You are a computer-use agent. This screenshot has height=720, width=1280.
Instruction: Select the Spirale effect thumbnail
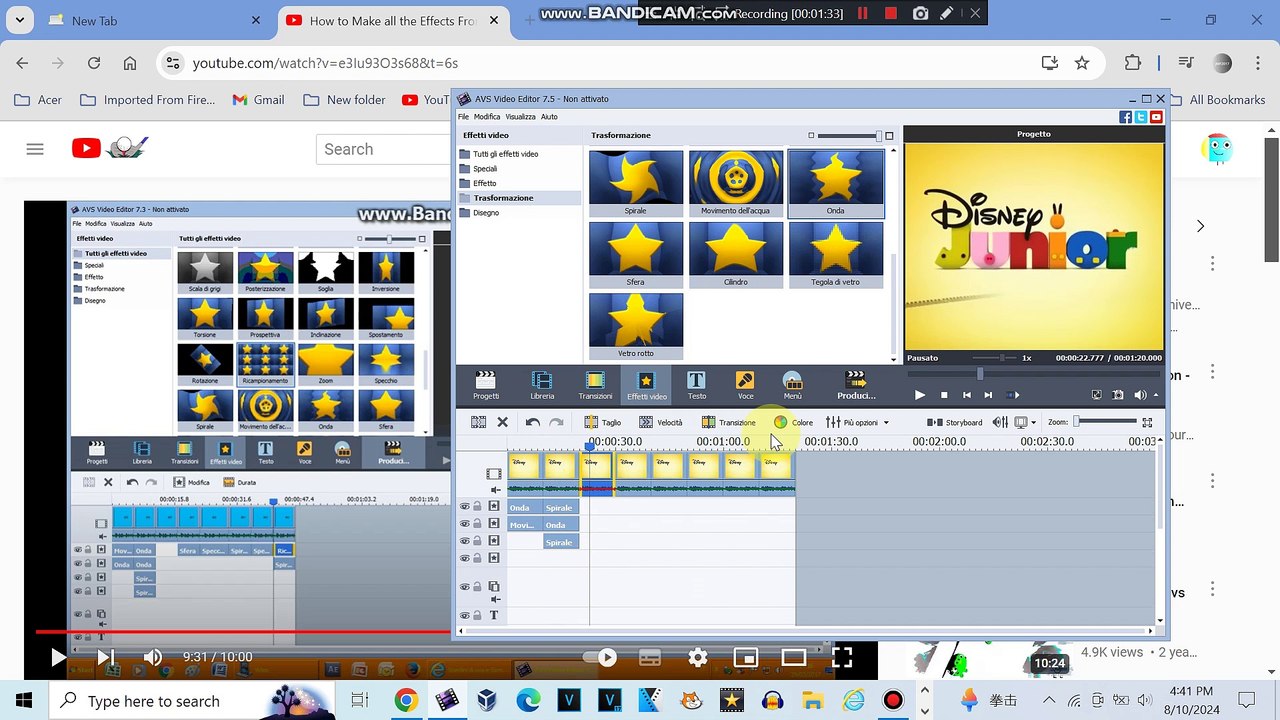636,183
